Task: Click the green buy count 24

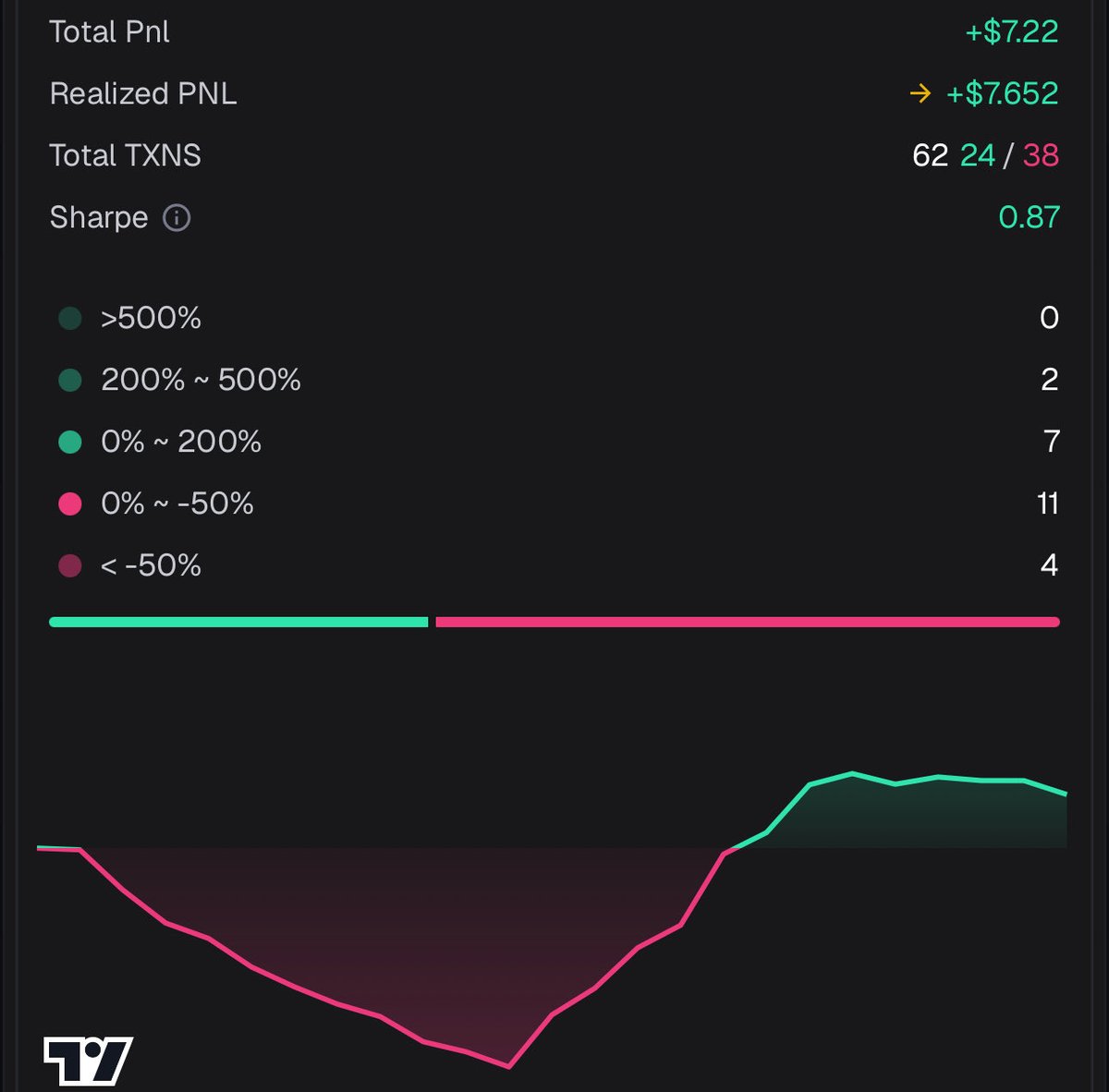Action: pyautogui.click(x=978, y=155)
